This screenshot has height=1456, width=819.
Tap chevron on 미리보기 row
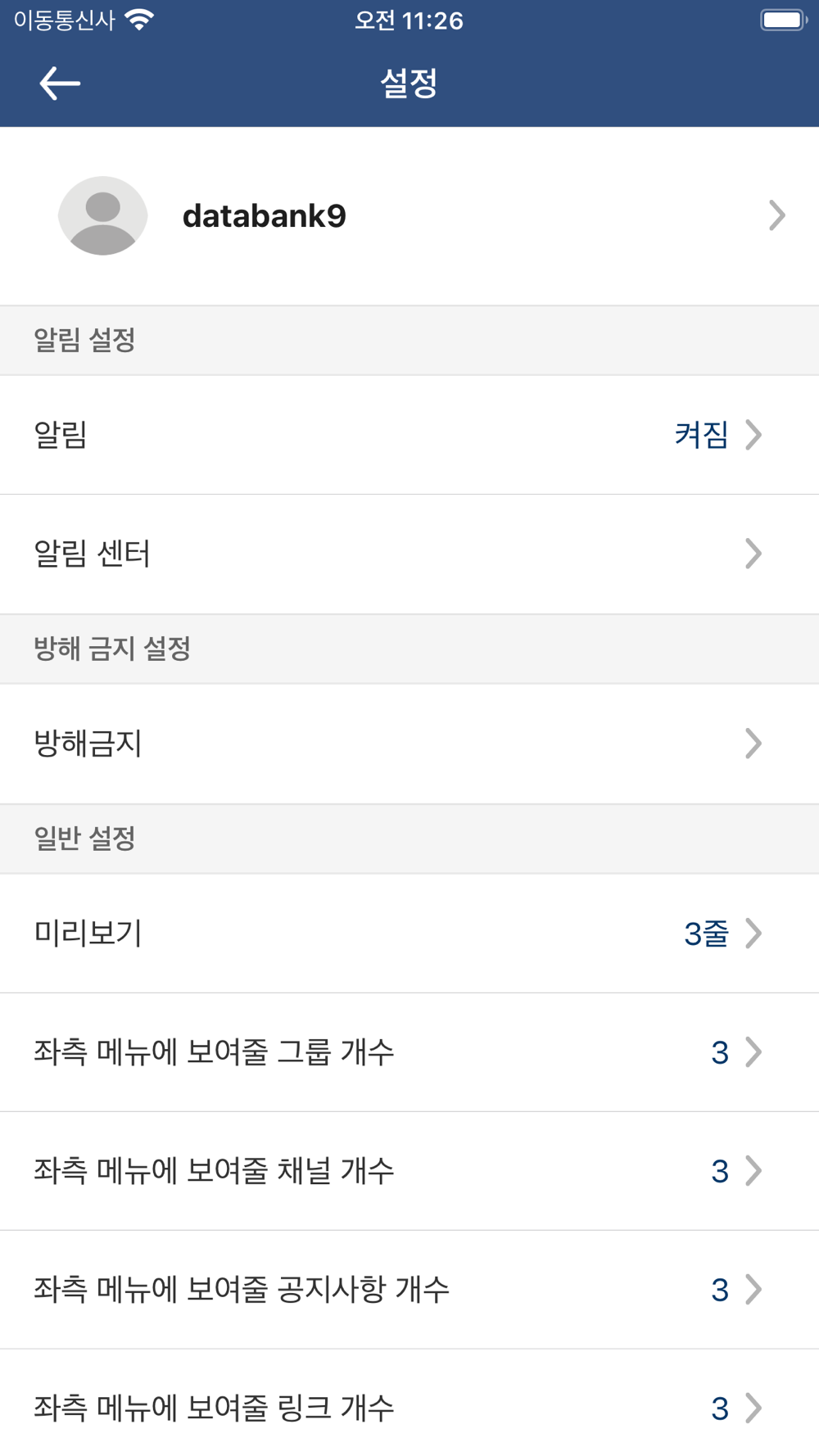pos(753,934)
